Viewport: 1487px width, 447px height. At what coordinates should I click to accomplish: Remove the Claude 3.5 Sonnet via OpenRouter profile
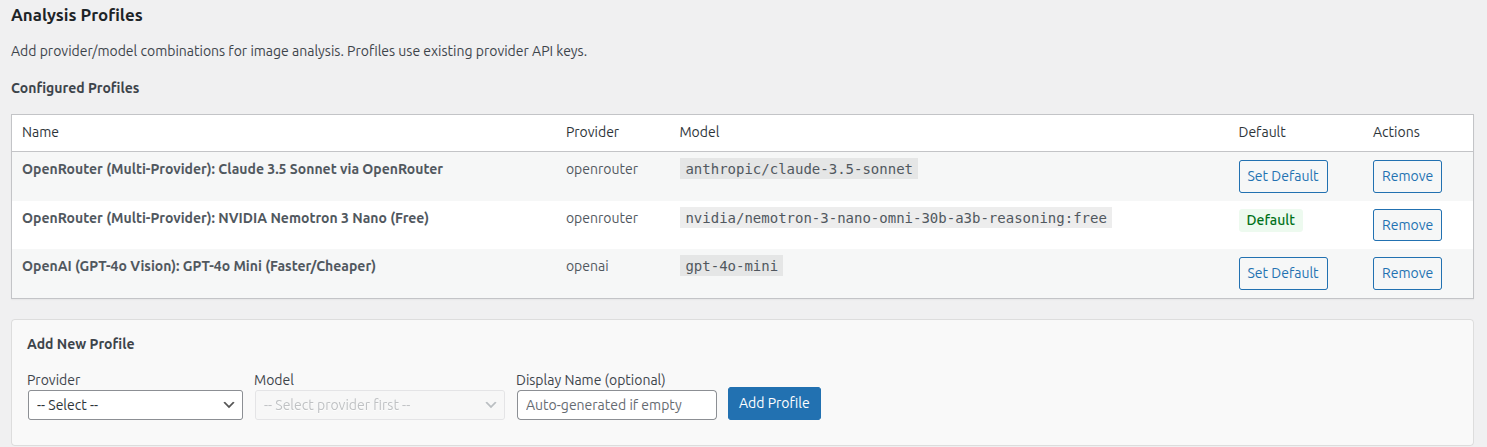pyautogui.click(x=1407, y=176)
